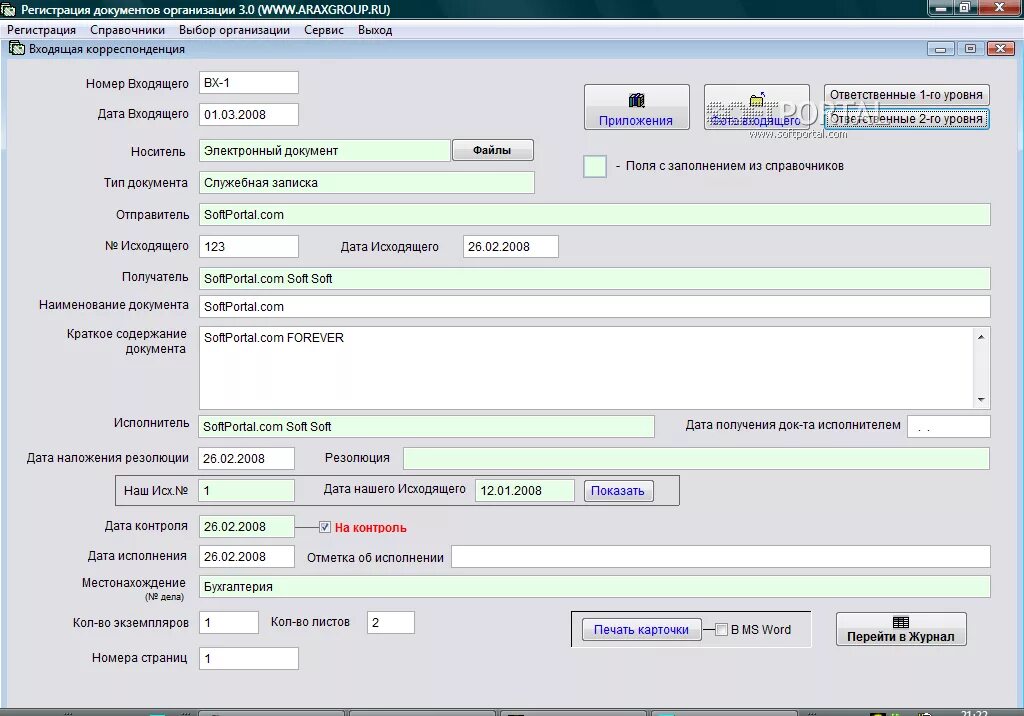1024x716 pixels.
Task: Select the Резолюция reference field
Action: (696, 458)
